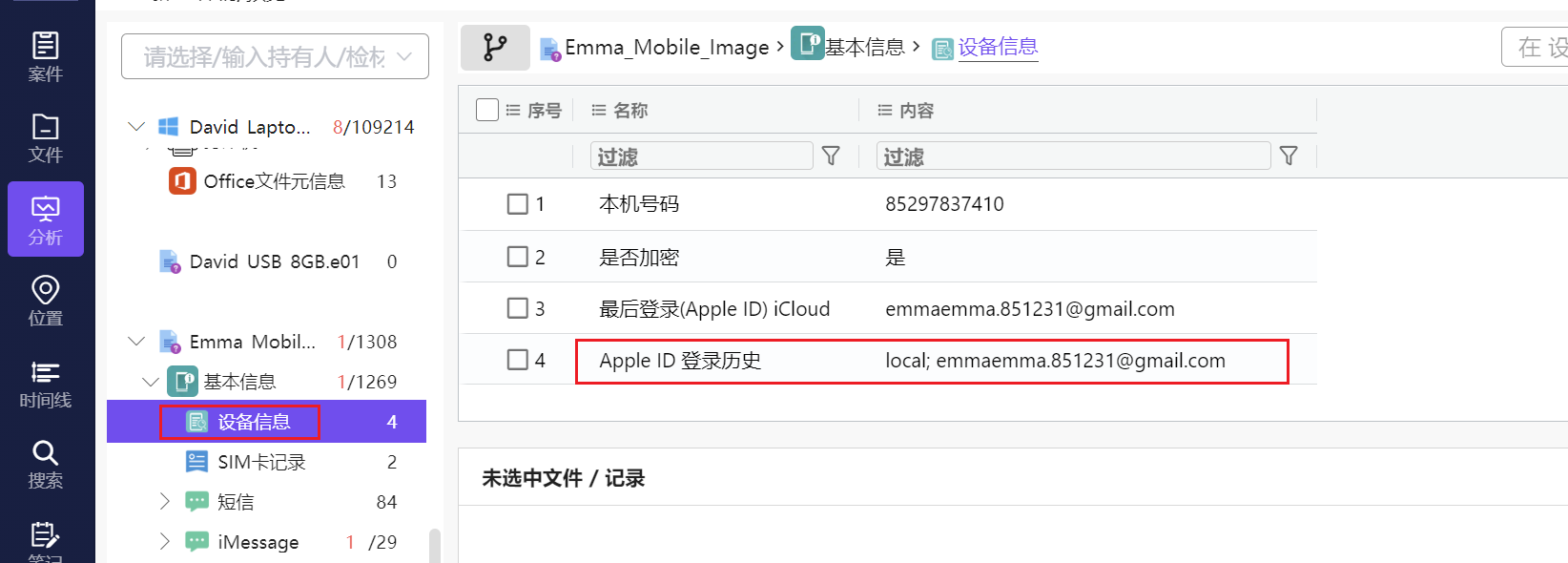This screenshot has width=1568, height=563.
Task: Collapse the David Laptop tree node
Action: coord(136,127)
